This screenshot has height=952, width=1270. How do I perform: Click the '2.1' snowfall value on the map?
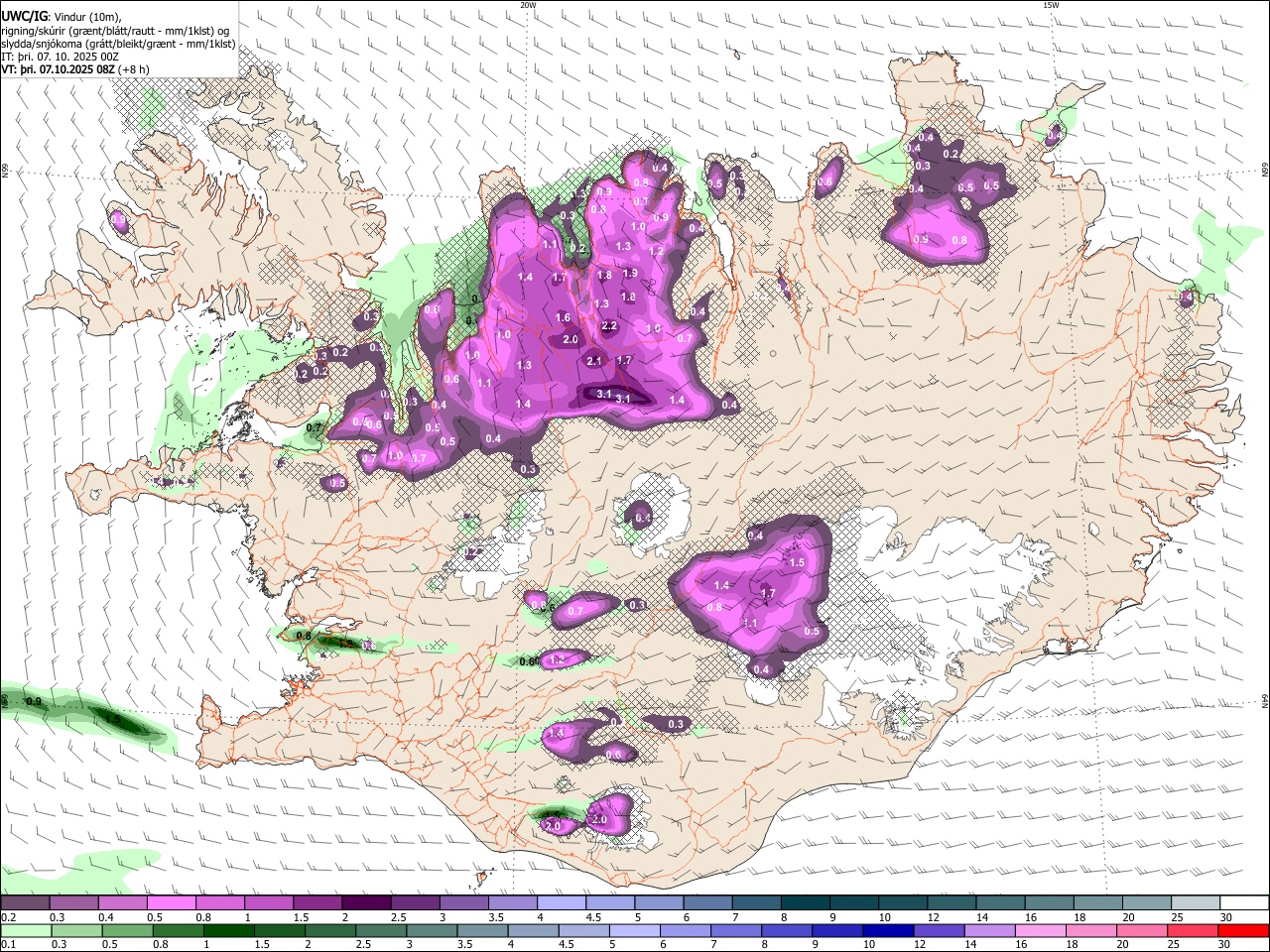(x=595, y=360)
